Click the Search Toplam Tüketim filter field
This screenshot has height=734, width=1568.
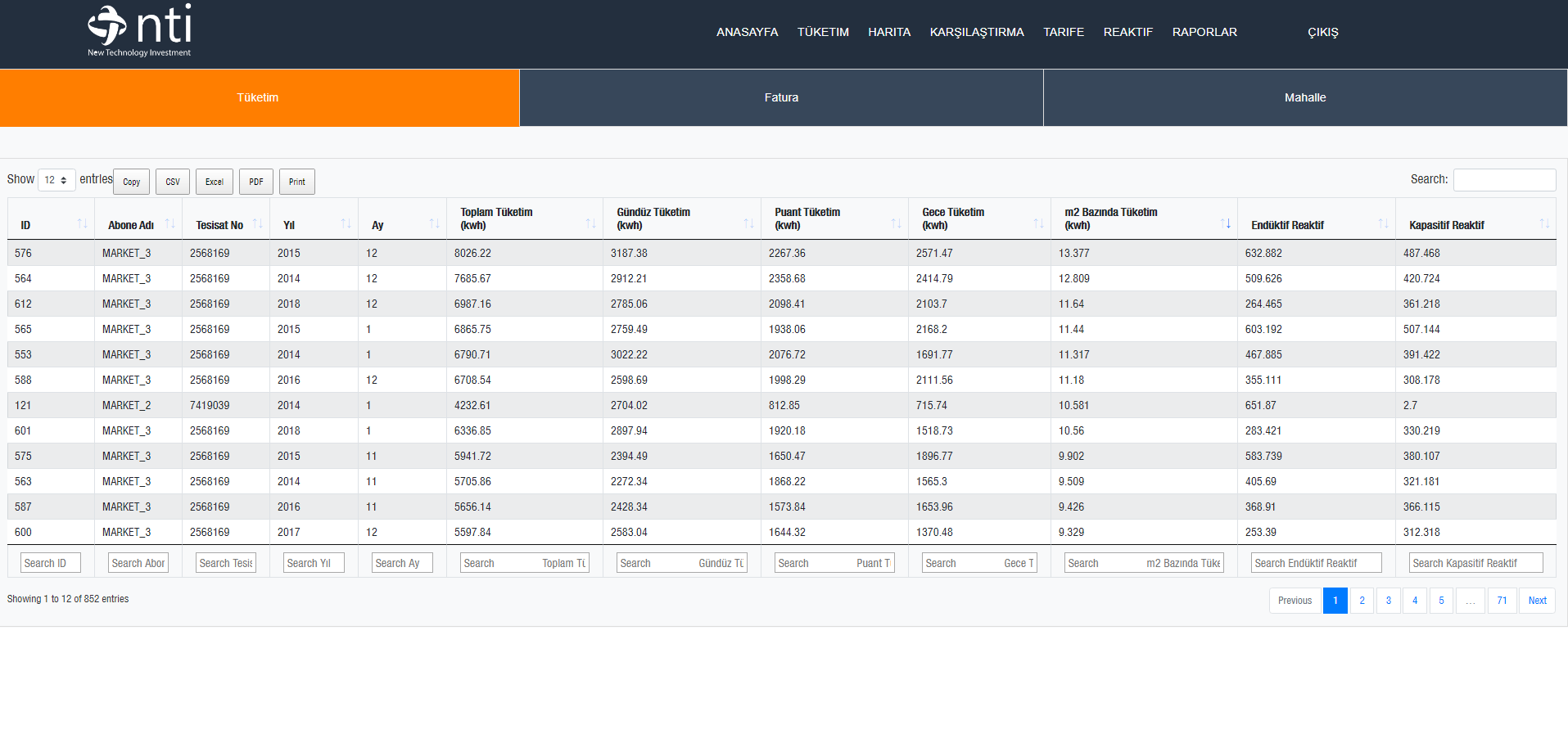coord(525,563)
